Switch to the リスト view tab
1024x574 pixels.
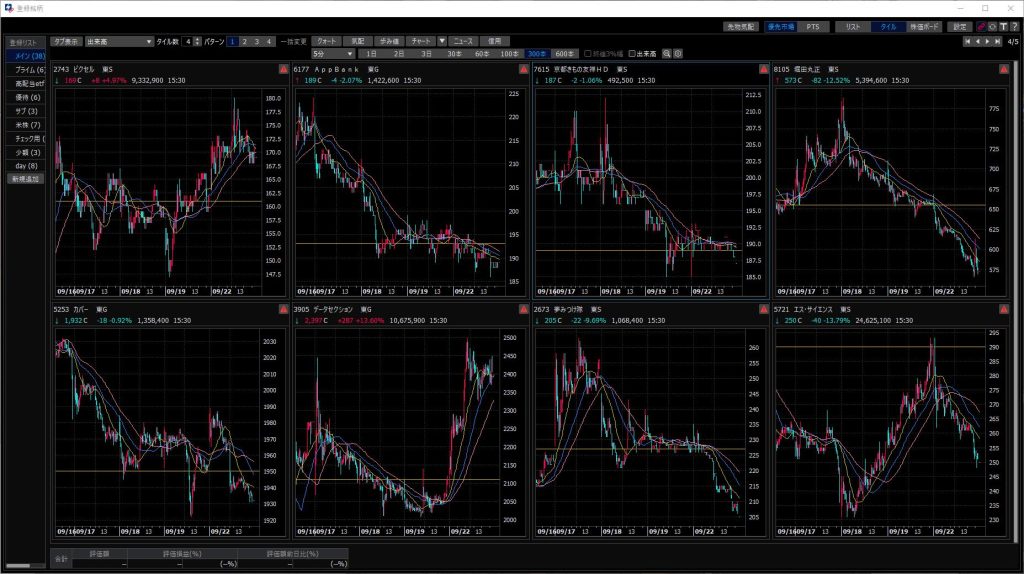[853, 26]
